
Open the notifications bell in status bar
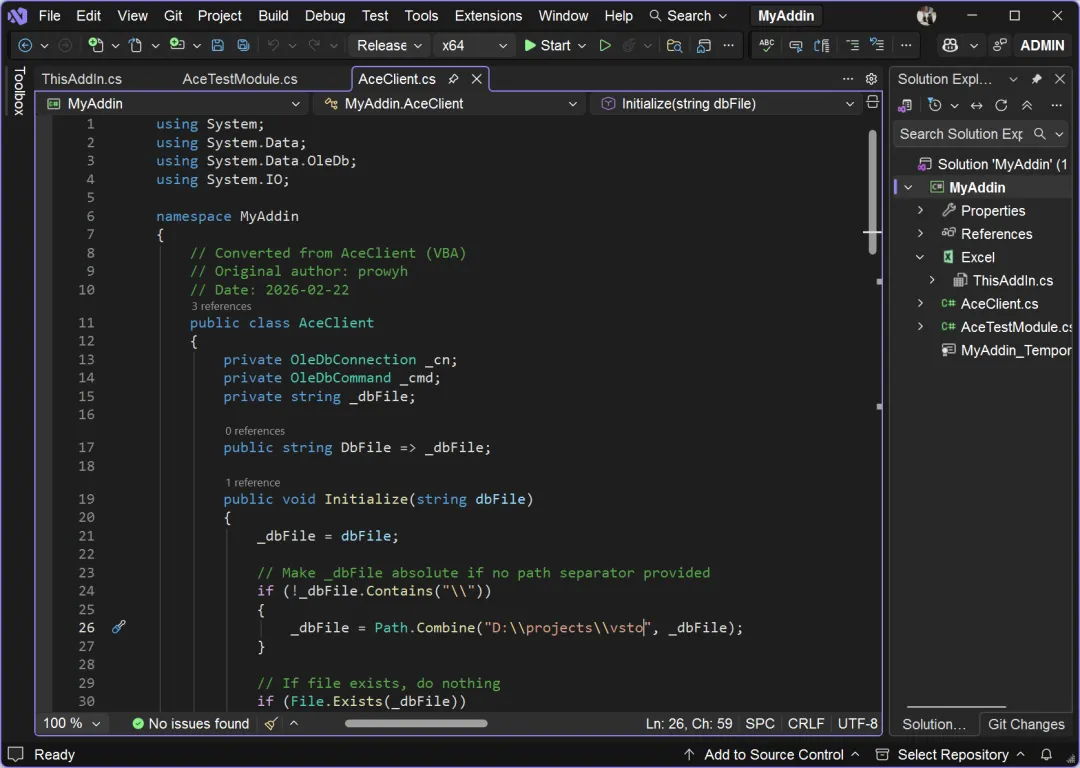pos(1046,754)
